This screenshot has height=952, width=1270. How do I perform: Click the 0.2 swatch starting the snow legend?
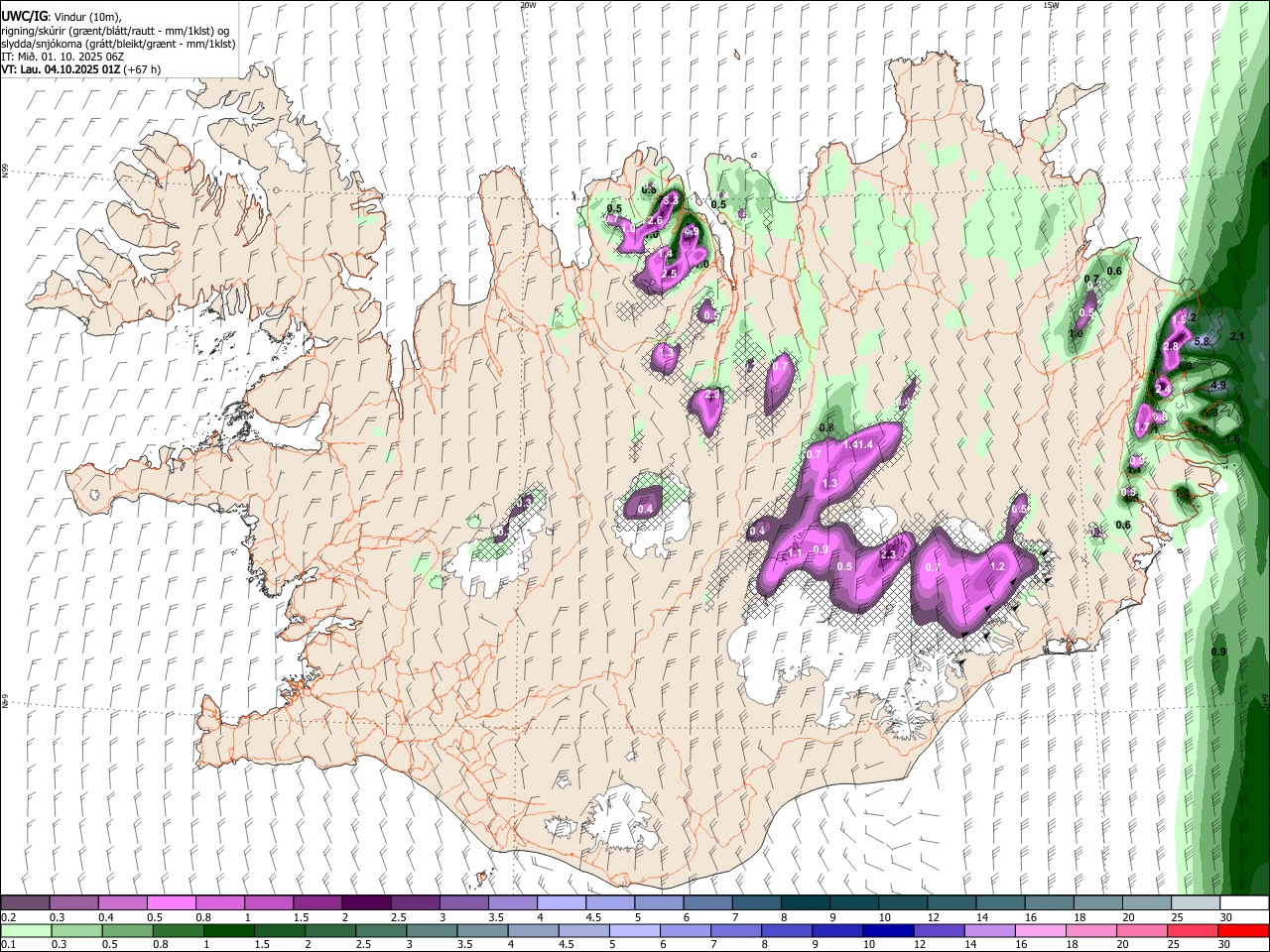tap(25, 902)
